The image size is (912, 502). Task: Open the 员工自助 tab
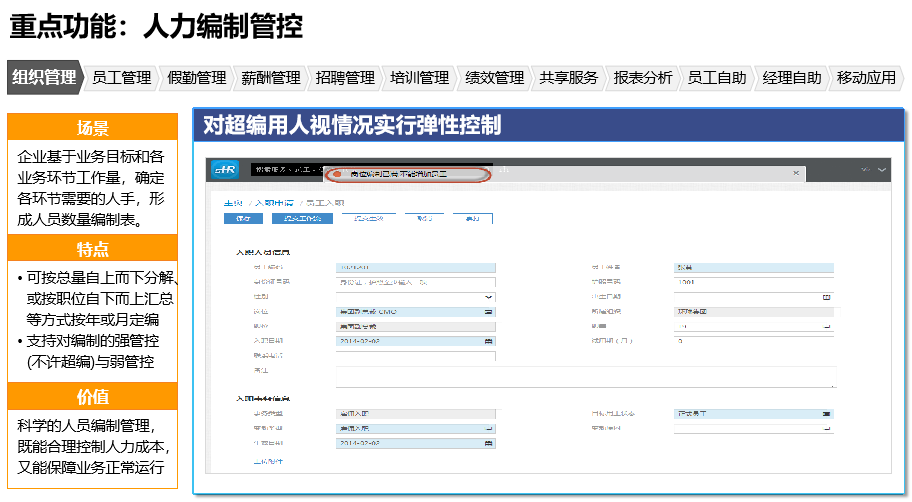(x=717, y=77)
